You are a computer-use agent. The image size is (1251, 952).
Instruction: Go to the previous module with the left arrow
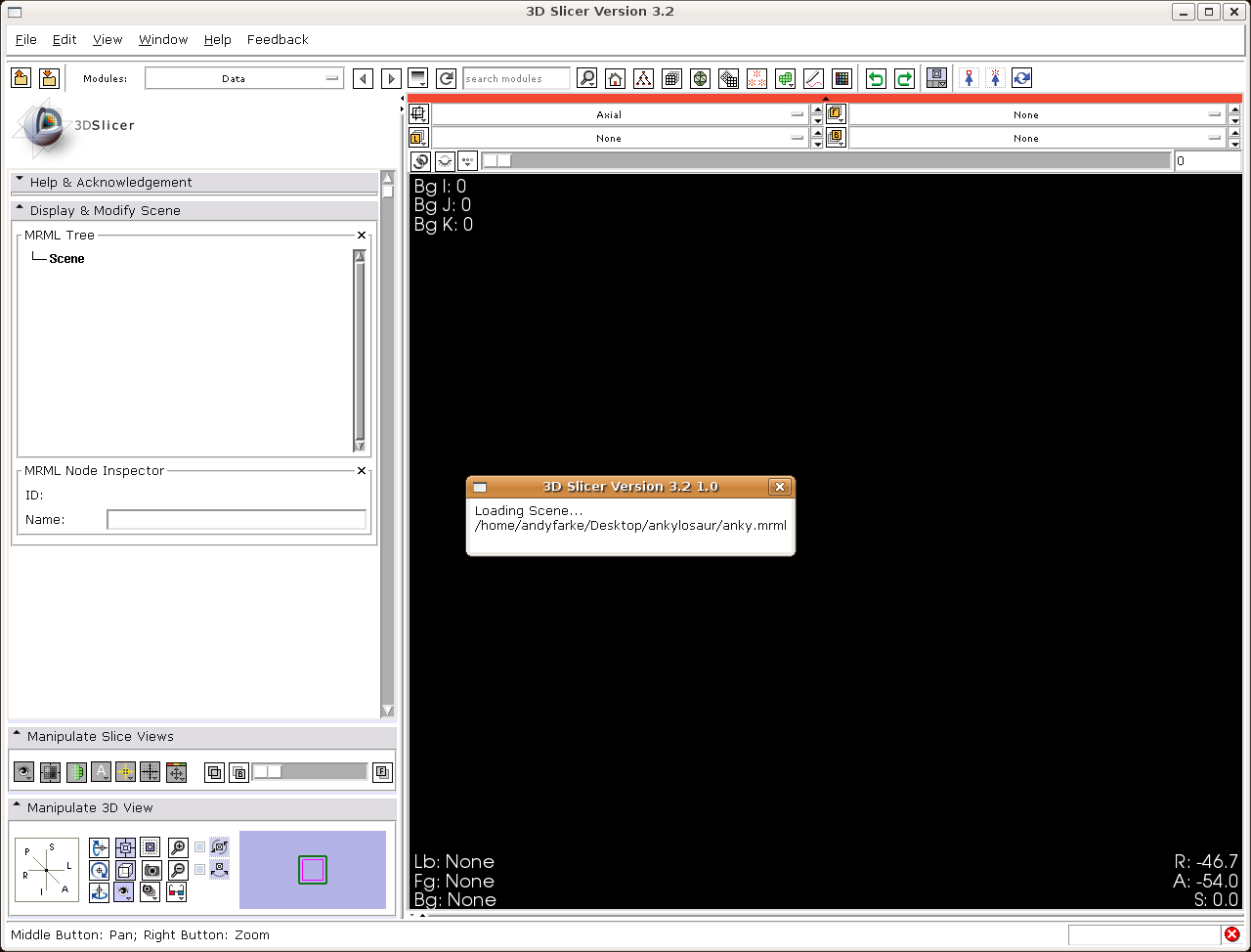[x=363, y=78]
